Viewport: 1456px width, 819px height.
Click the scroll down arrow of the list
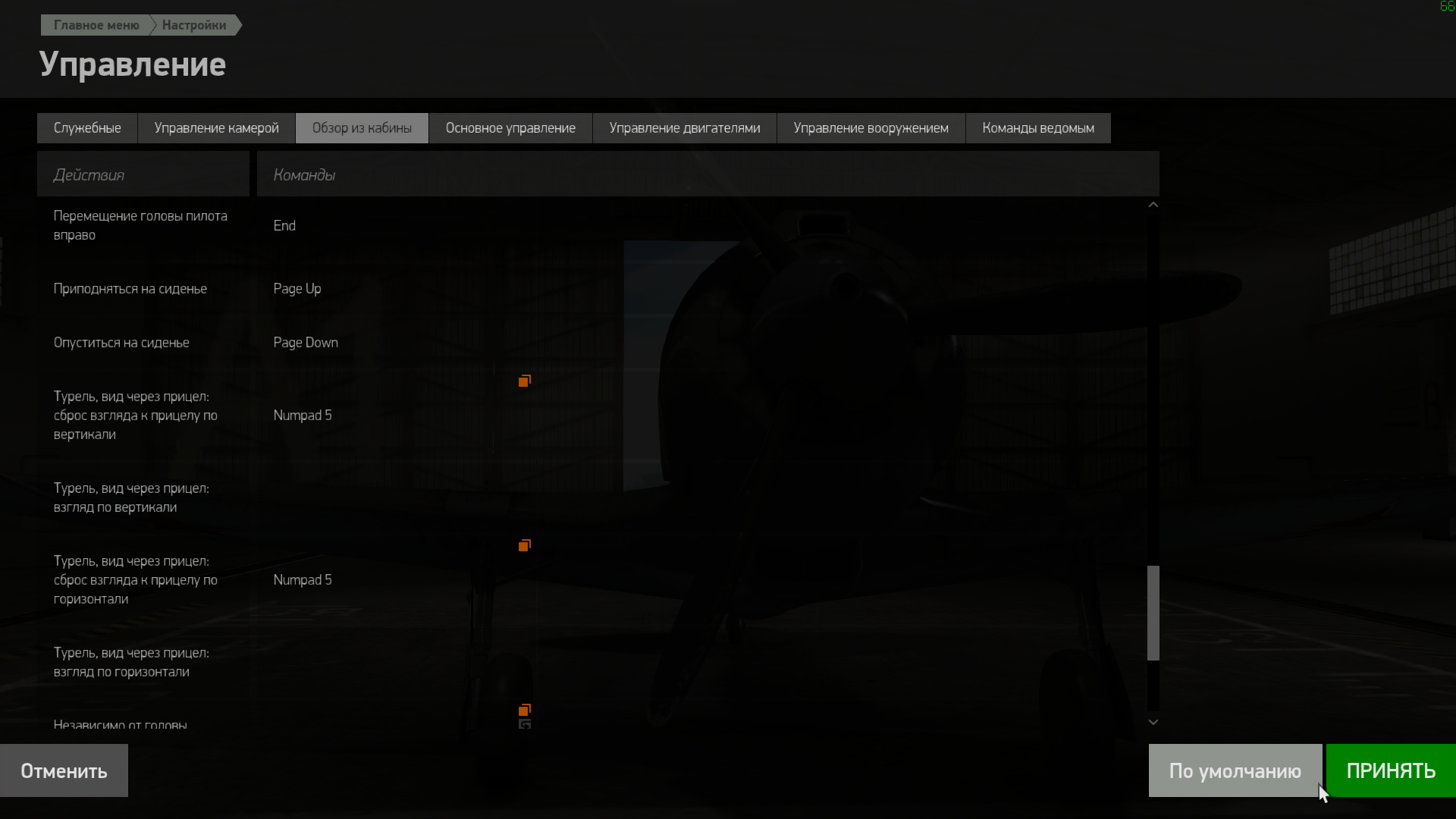coord(1153,722)
